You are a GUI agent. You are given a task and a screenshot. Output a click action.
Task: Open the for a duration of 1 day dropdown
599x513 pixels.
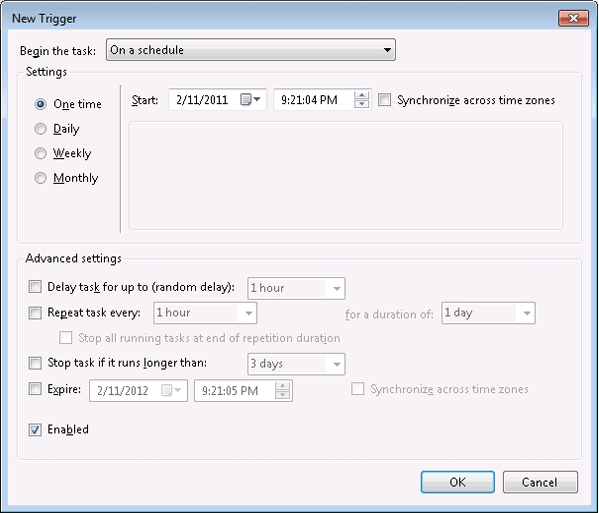[488, 313]
